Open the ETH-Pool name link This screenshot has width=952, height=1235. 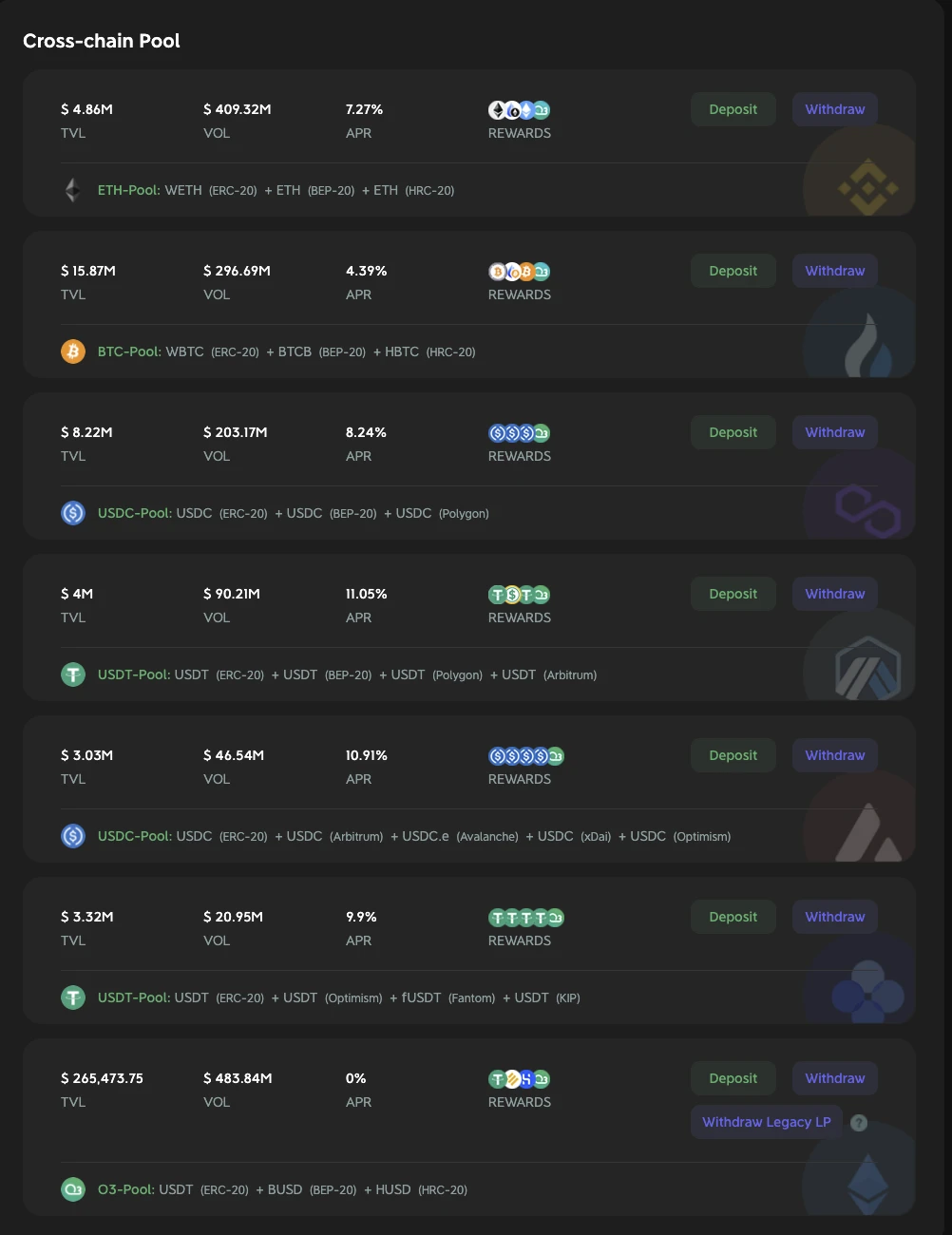[x=129, y=190]
